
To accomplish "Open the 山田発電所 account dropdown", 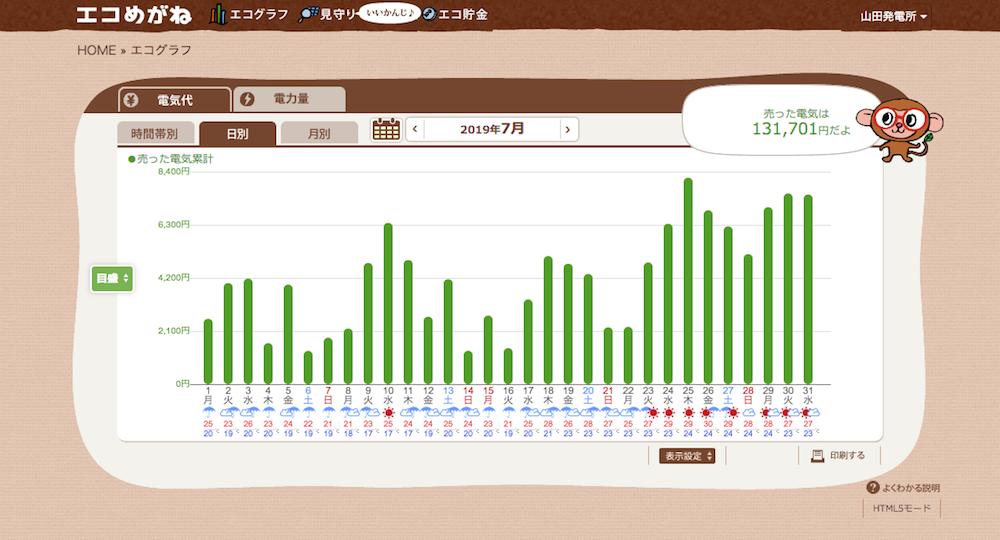I will (x=893, y=17).
